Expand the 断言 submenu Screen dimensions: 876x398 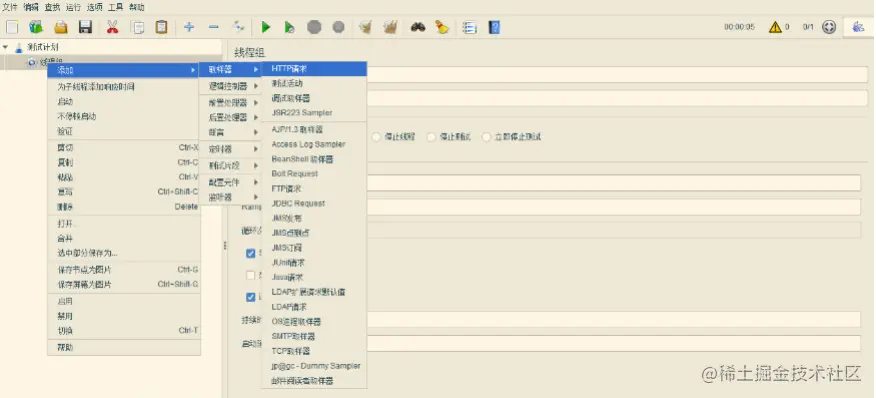click(230, 132)
